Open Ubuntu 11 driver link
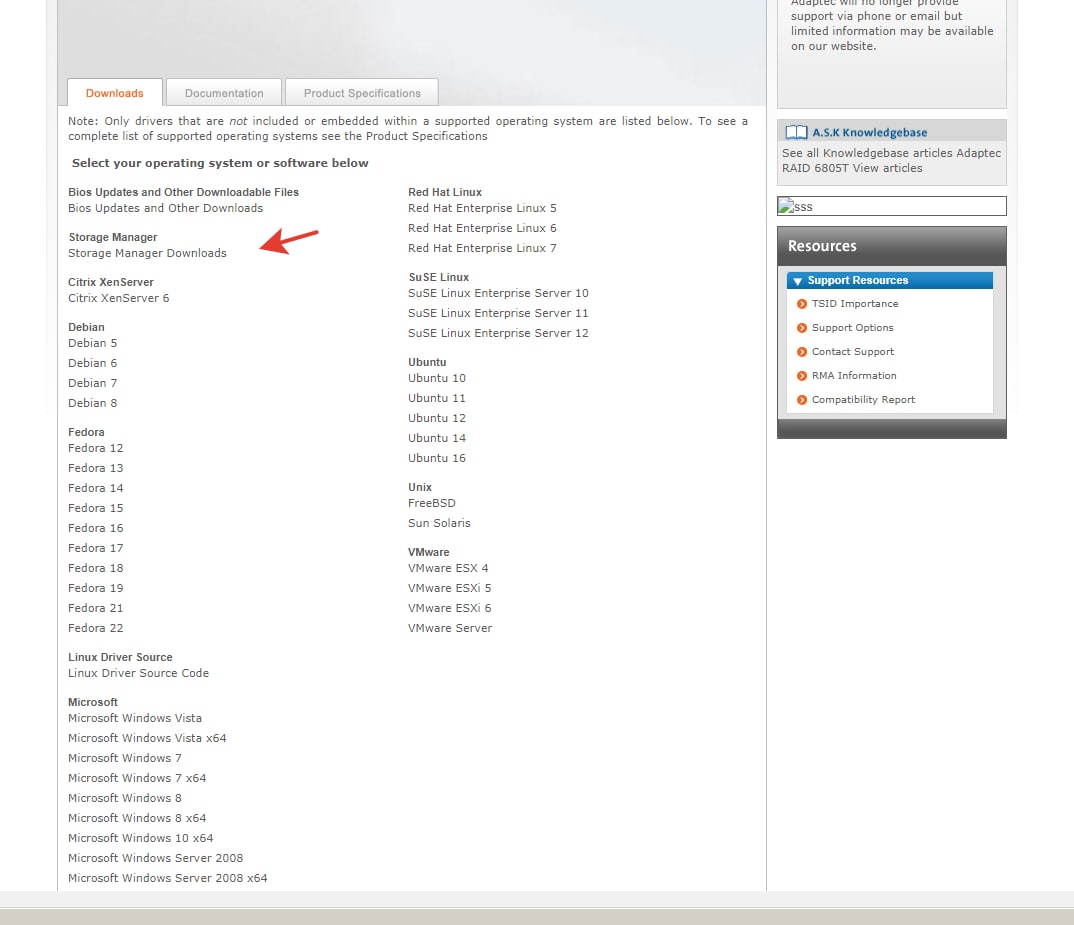Screen dimensions: 1074x925 436,397
